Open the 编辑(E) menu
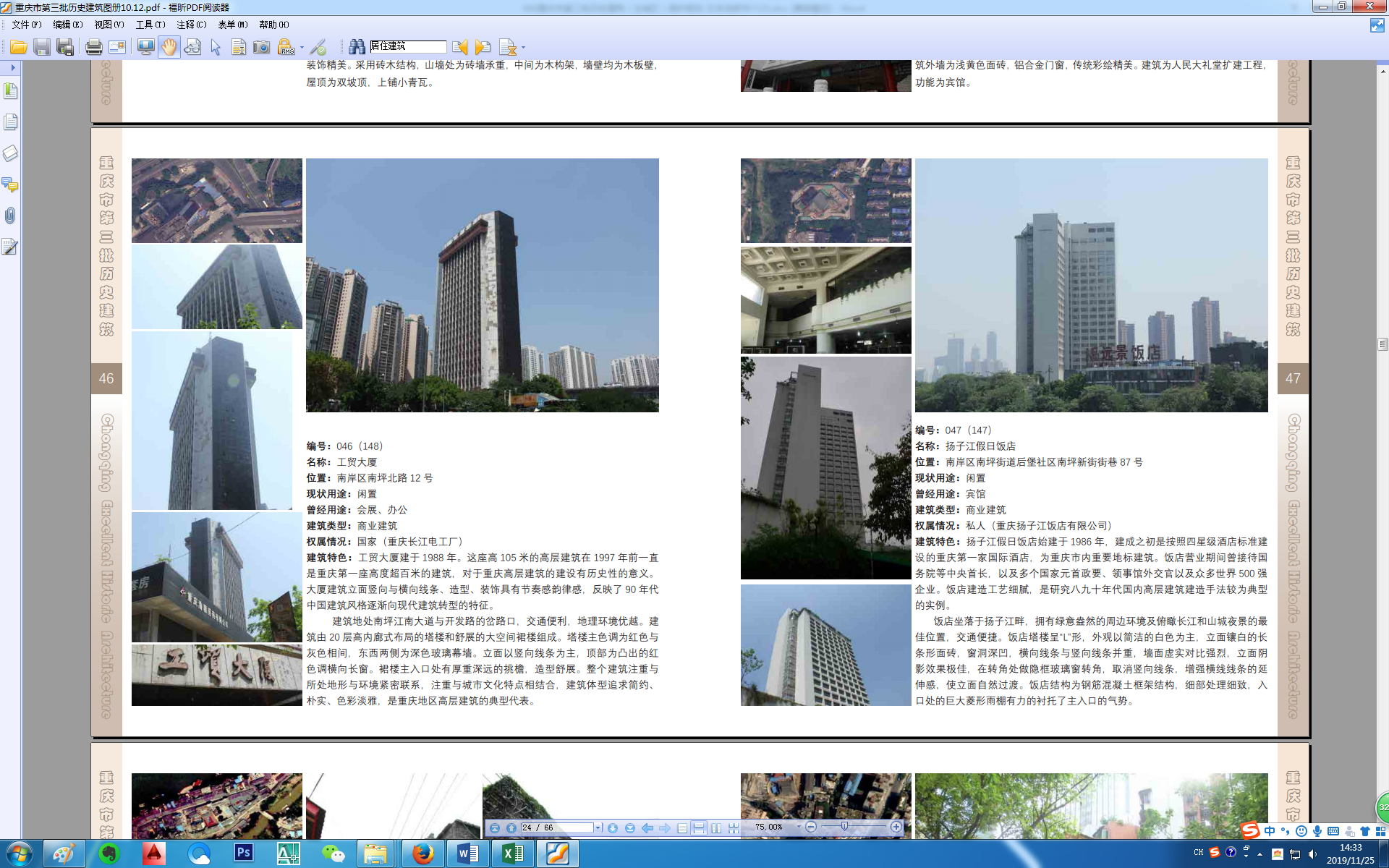Image resolution: width=1389 pixels, height=868 pixels. coord(67,25)
